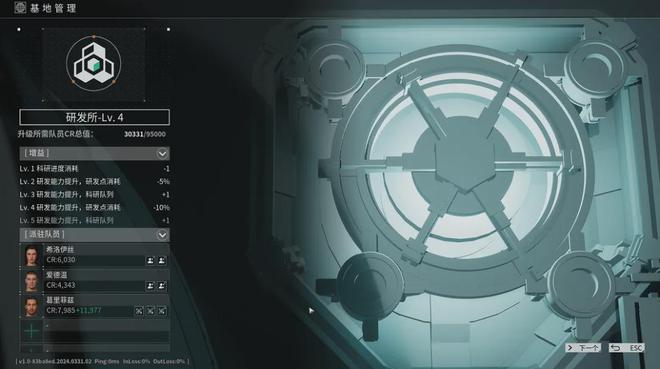This screenshot has height=369, width=660.
Task: Collapse the [派驻队员] section chevron
Action: 162,235
